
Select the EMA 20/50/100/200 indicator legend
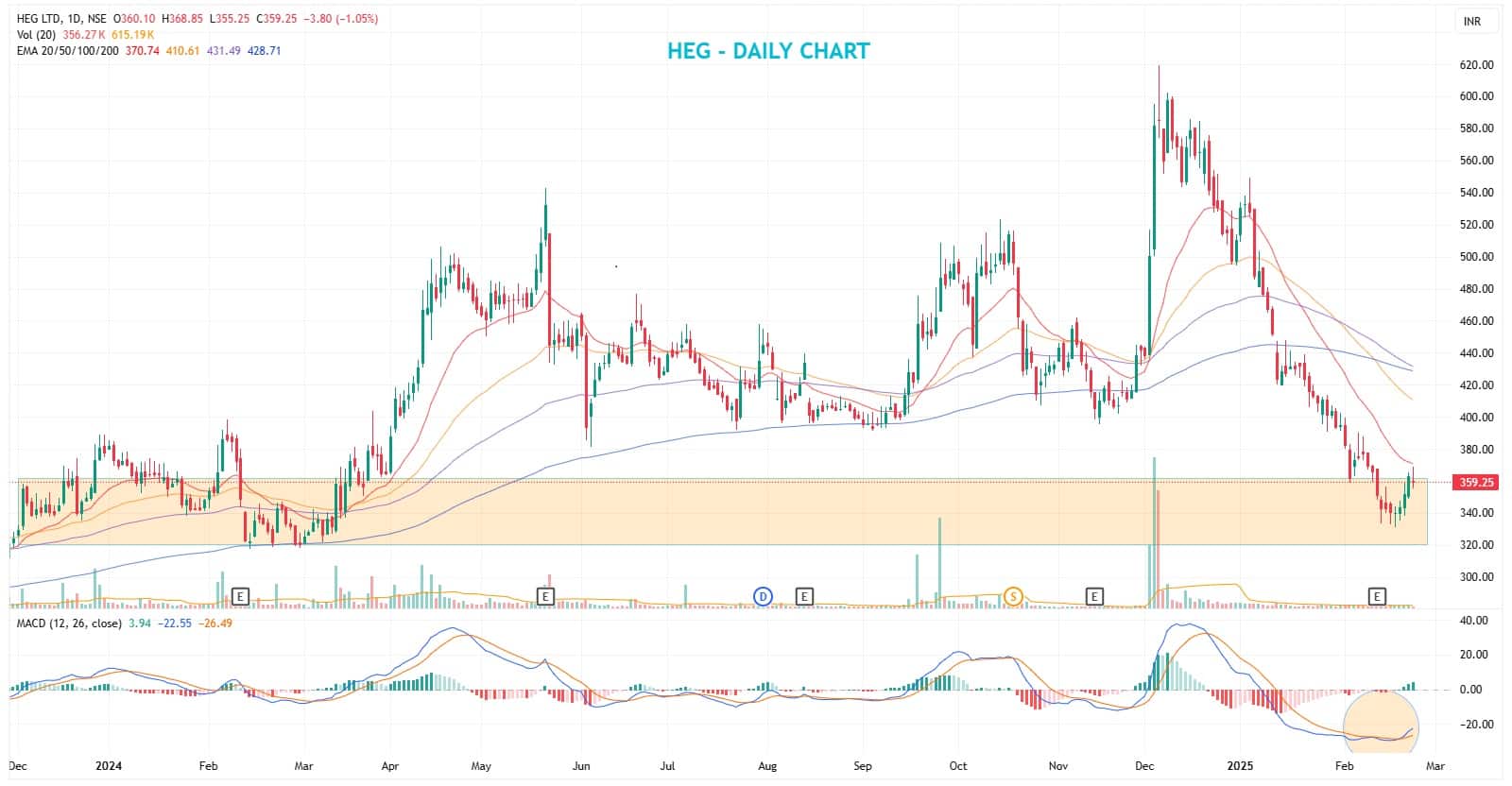(68, 51)
